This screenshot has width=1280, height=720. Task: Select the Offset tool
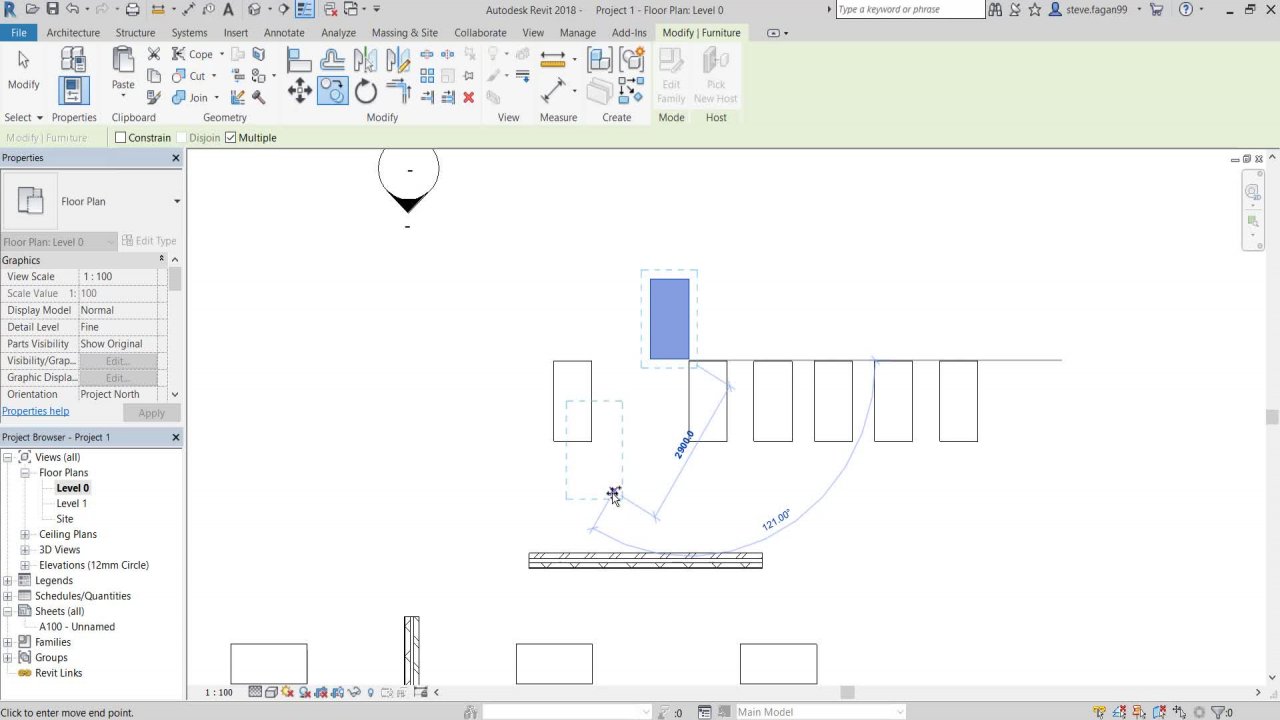(x=333, y=62)
